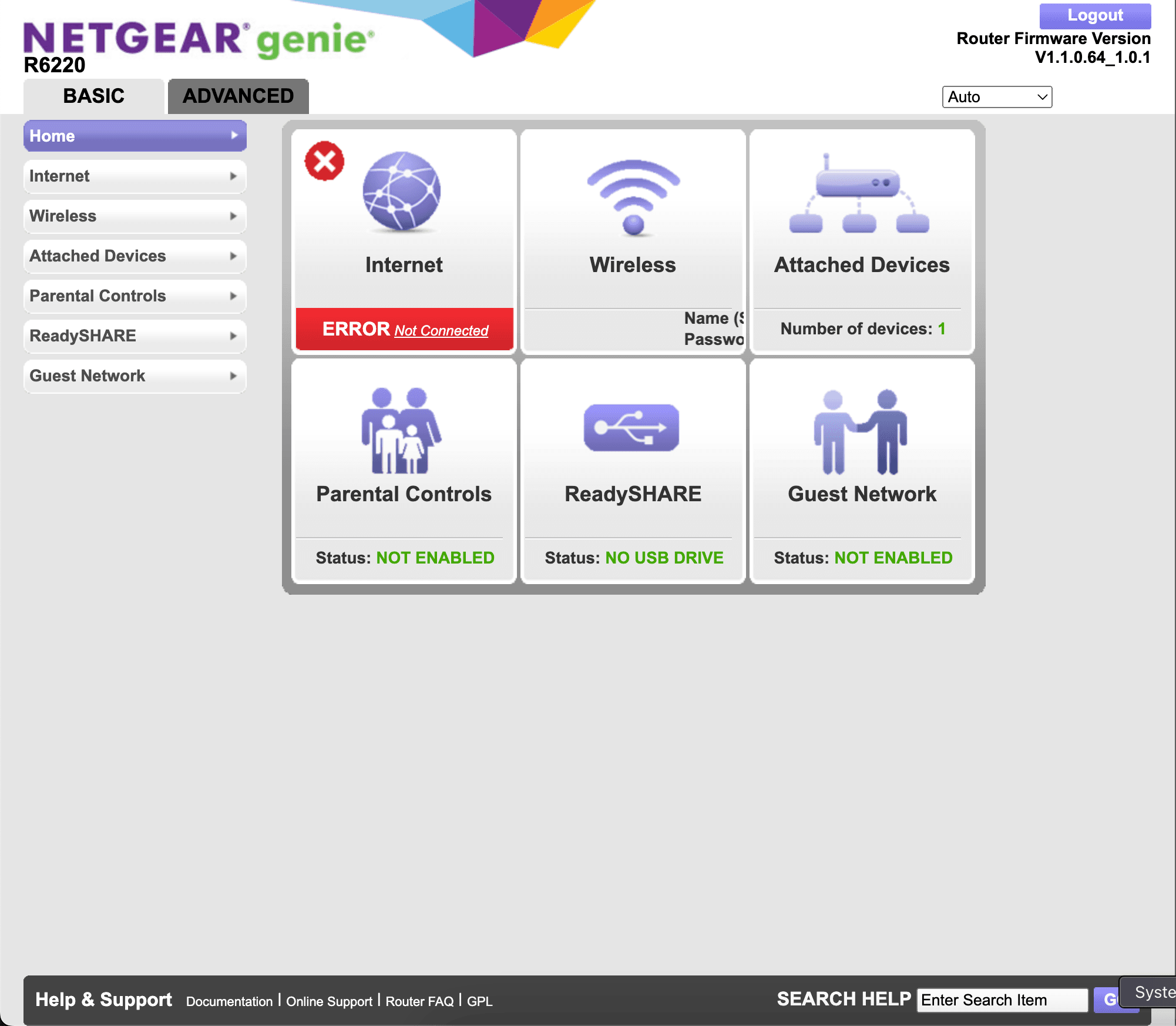Click the Attached Devices tile title

862,265
